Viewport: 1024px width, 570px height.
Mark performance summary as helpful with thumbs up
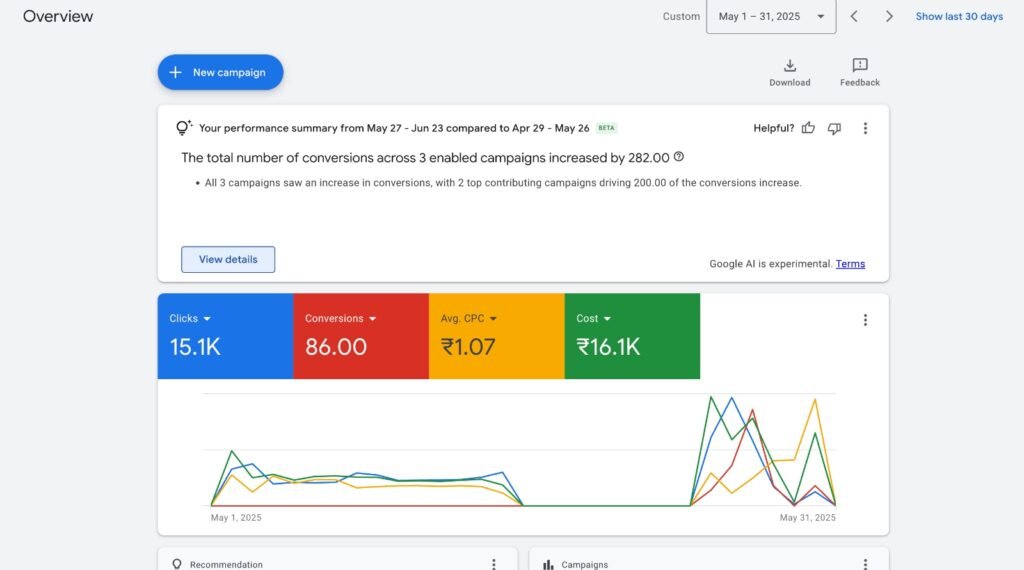point(808,128)
